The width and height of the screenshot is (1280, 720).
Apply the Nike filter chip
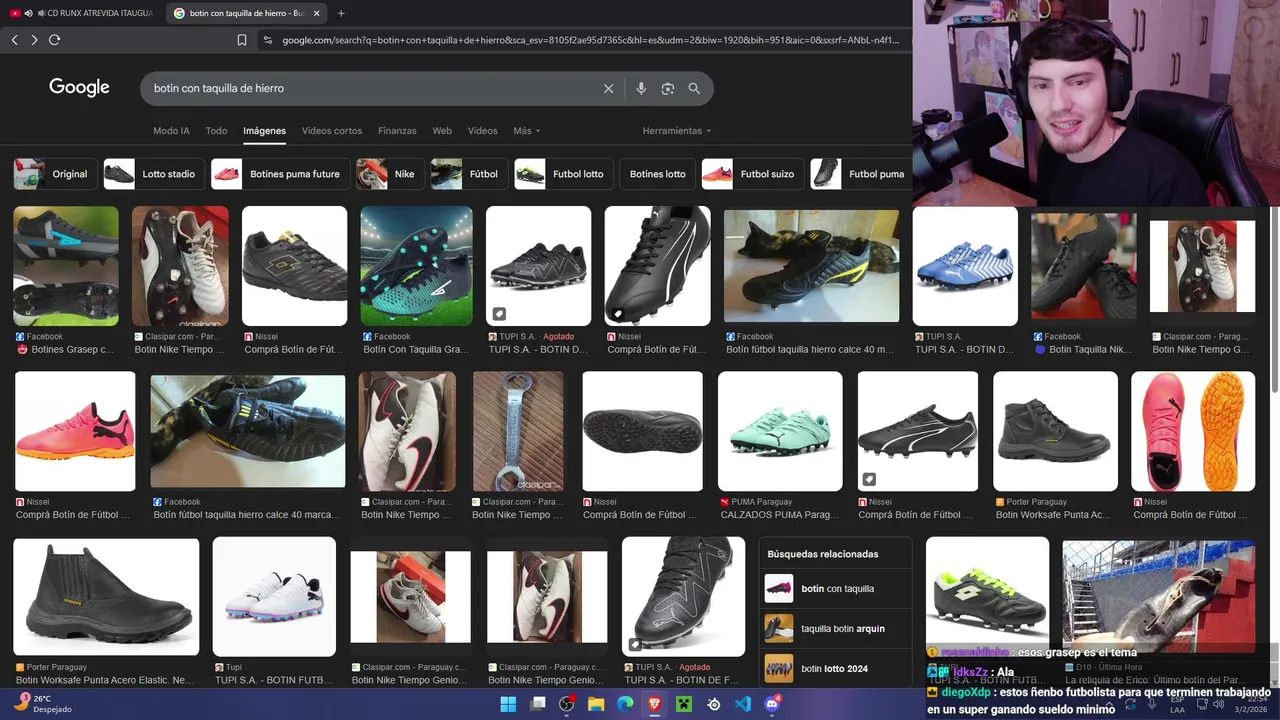tap(390, 174)
